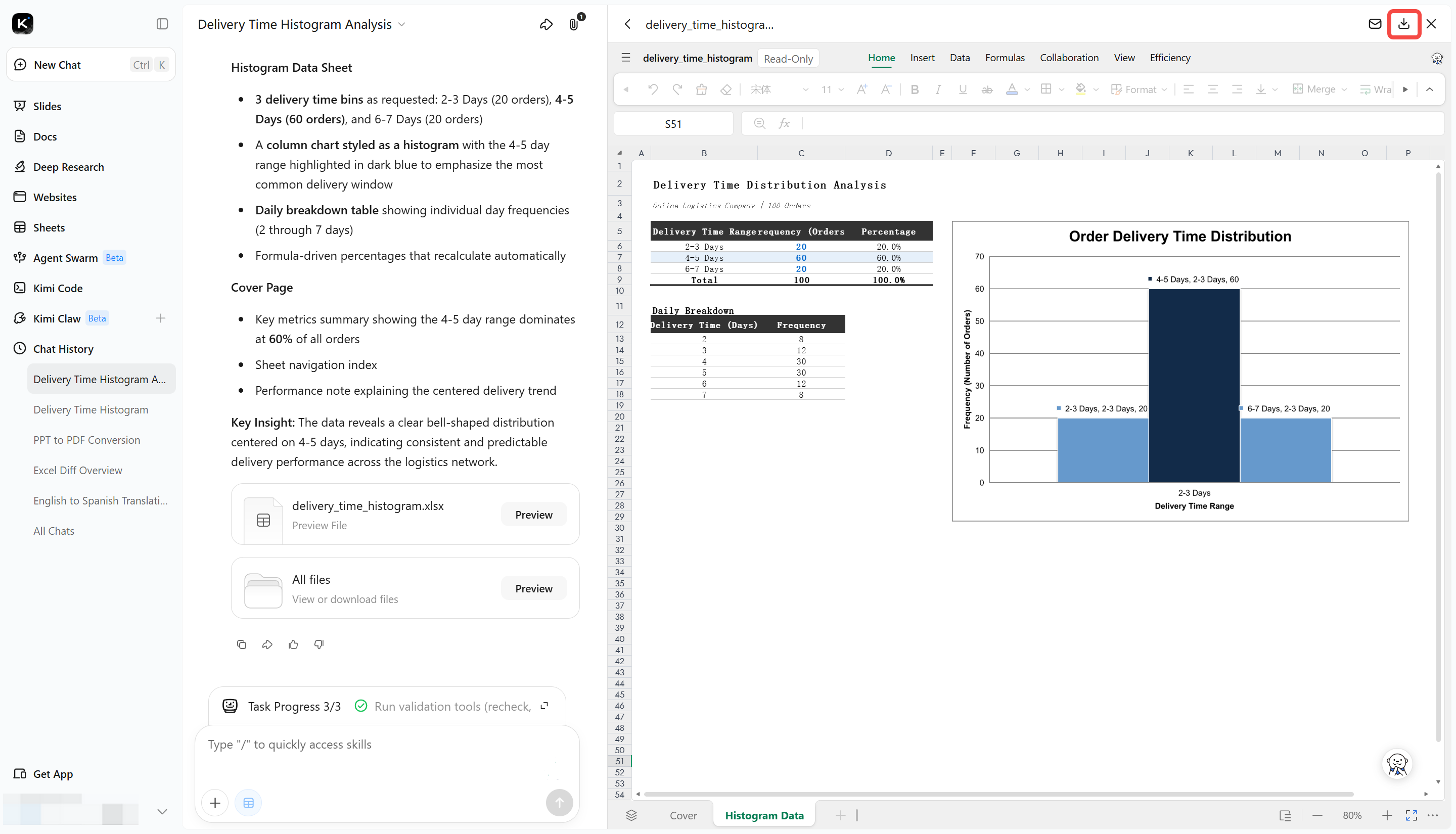Image resolution: width=1456 pixels, height=834 pixels.
Task: Expand the font color dropdown arrow
Action: [x=1027, y=89]
